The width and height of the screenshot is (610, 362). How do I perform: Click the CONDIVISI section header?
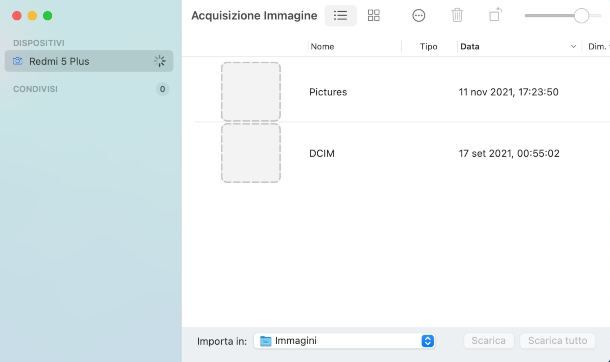pyautogui.click(x=35, y=89)
